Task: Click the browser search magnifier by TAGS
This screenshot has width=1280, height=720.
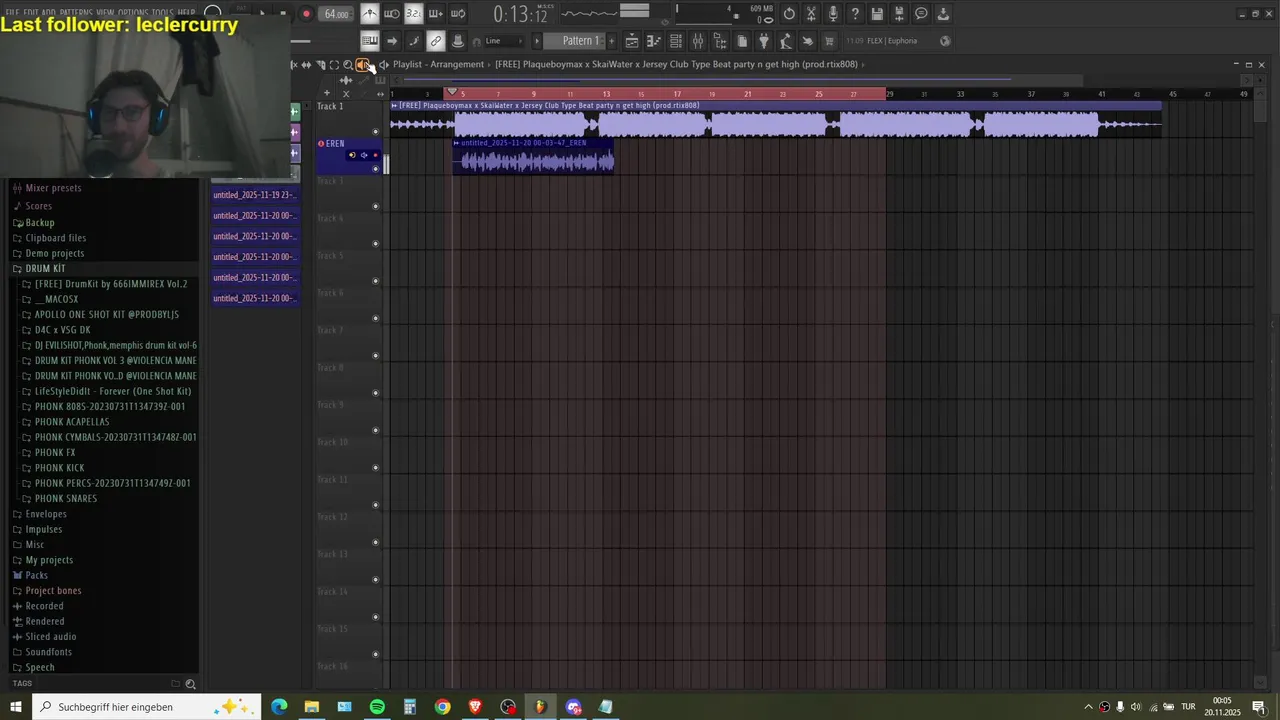Action: (x=190, y=684)
